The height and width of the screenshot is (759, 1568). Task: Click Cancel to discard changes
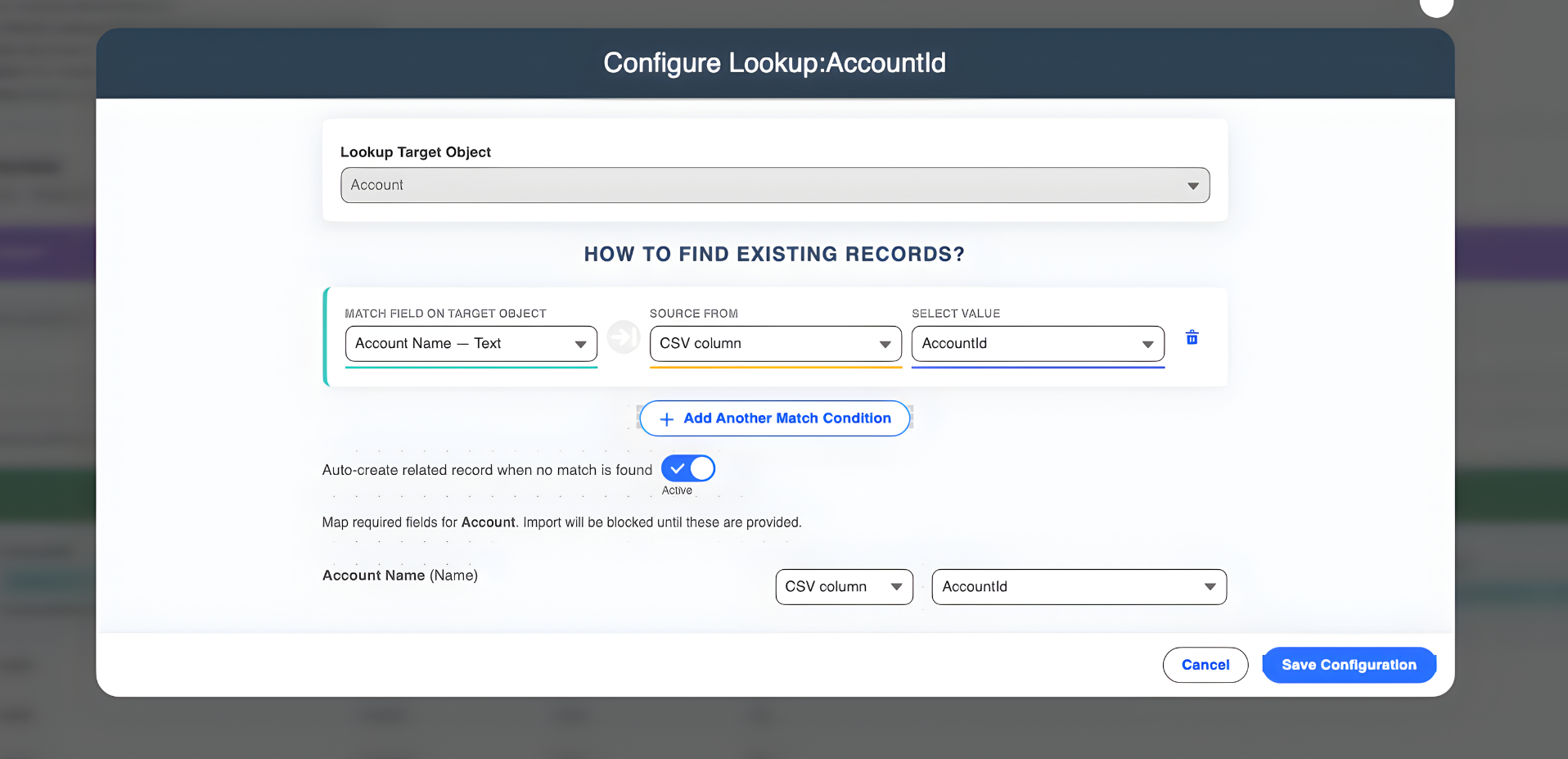1205,664
